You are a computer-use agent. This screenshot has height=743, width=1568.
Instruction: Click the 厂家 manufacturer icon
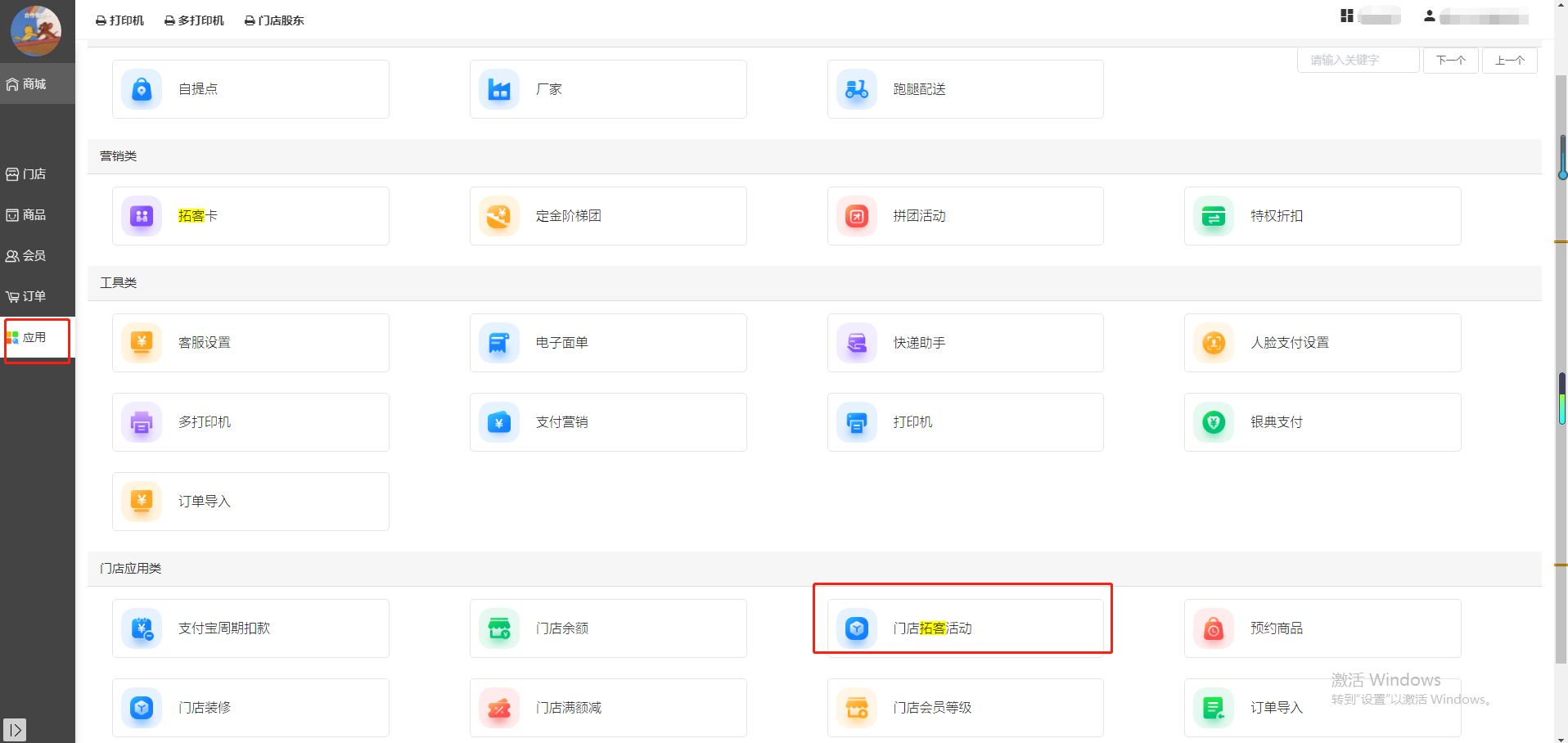pyautogui.click(x=499, y=89)
